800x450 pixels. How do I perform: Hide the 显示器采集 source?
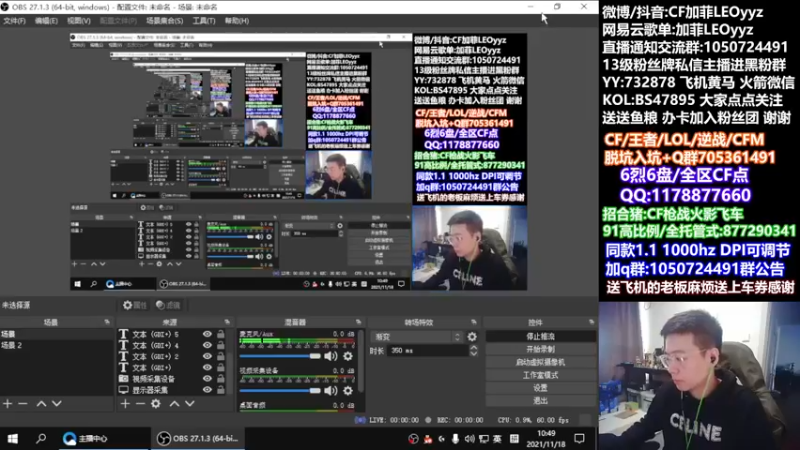coord(207,390)
